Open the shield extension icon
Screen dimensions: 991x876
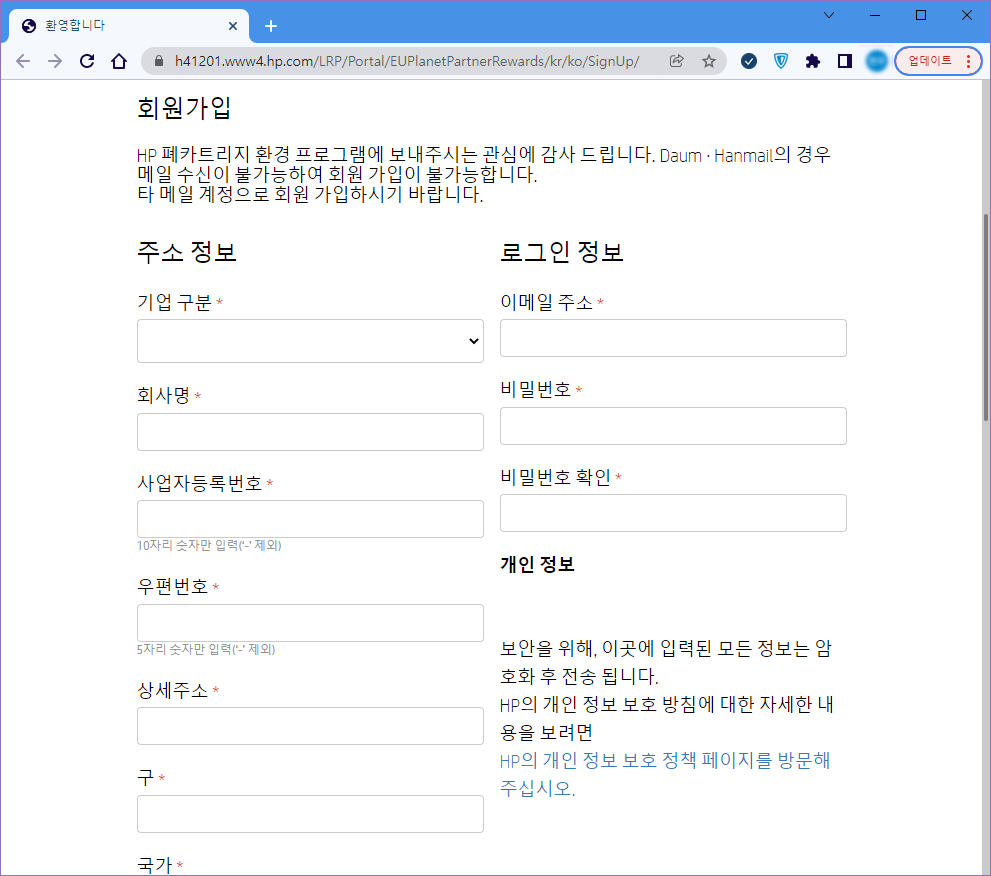tap(781, 61)
